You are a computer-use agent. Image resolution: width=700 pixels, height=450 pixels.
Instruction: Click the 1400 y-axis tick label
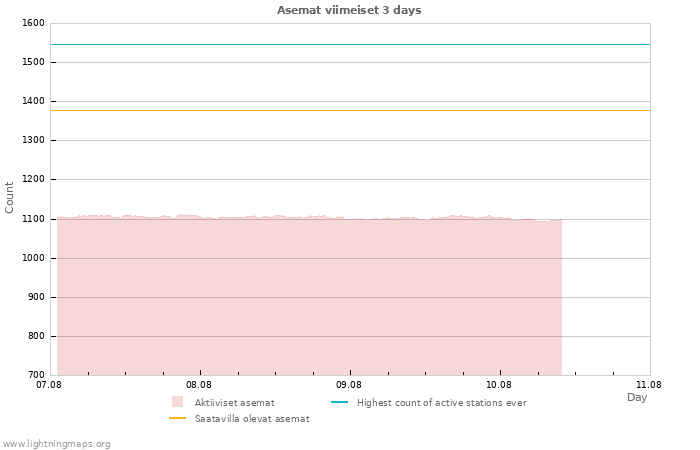click(32, 101)
